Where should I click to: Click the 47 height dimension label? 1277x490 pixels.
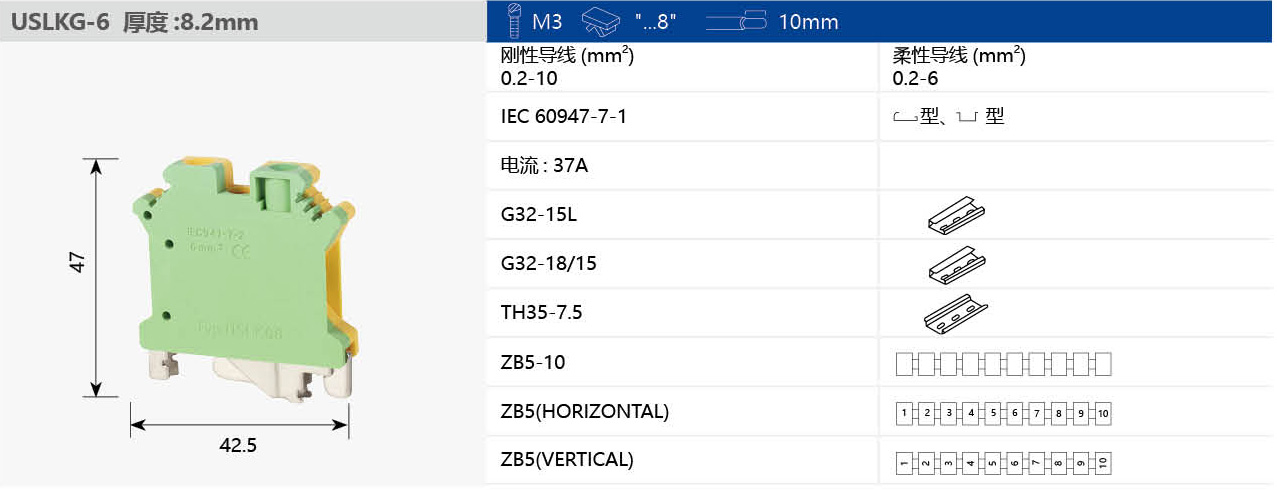pos(78,262)
